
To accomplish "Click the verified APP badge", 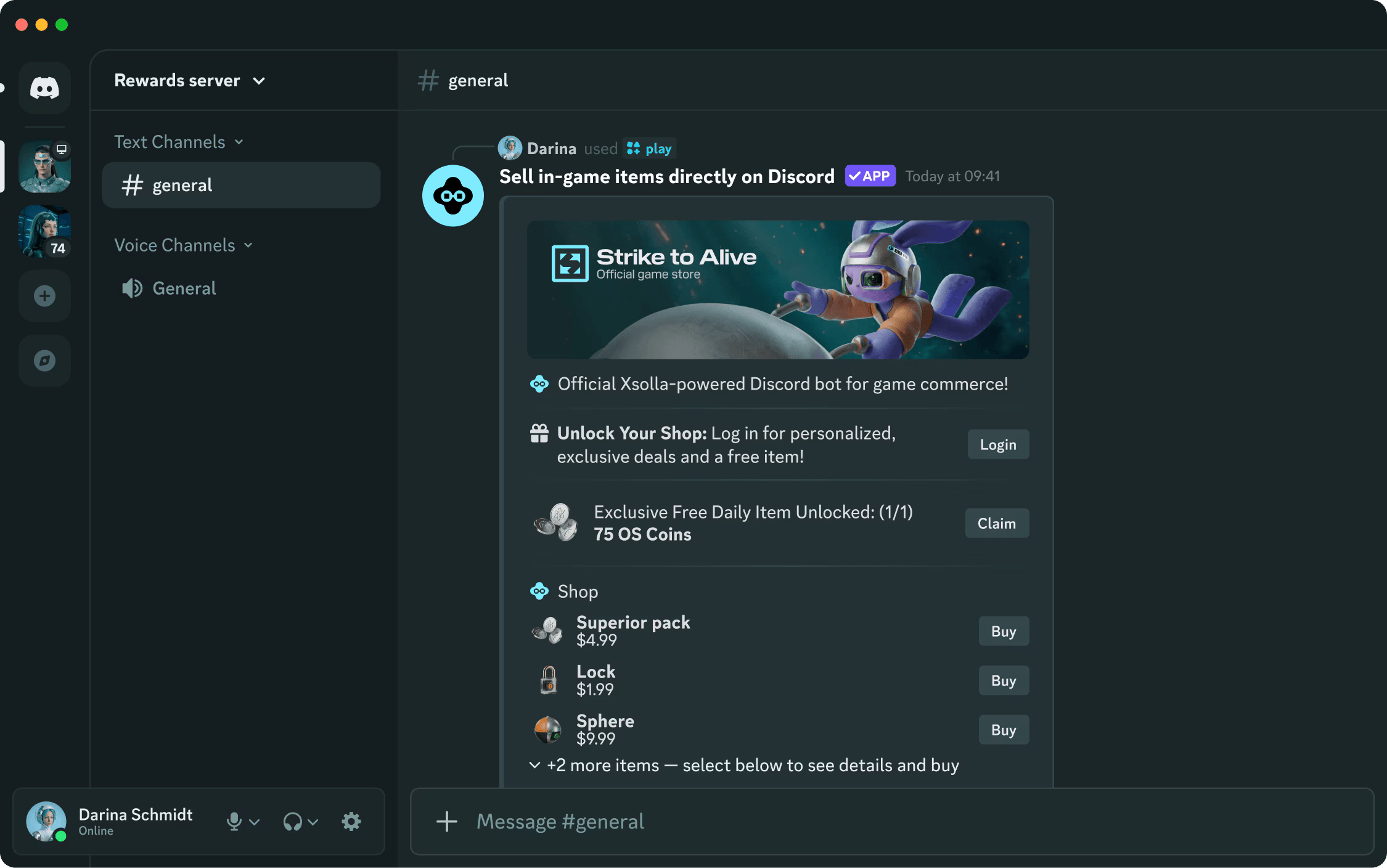I will pos(870,176).
